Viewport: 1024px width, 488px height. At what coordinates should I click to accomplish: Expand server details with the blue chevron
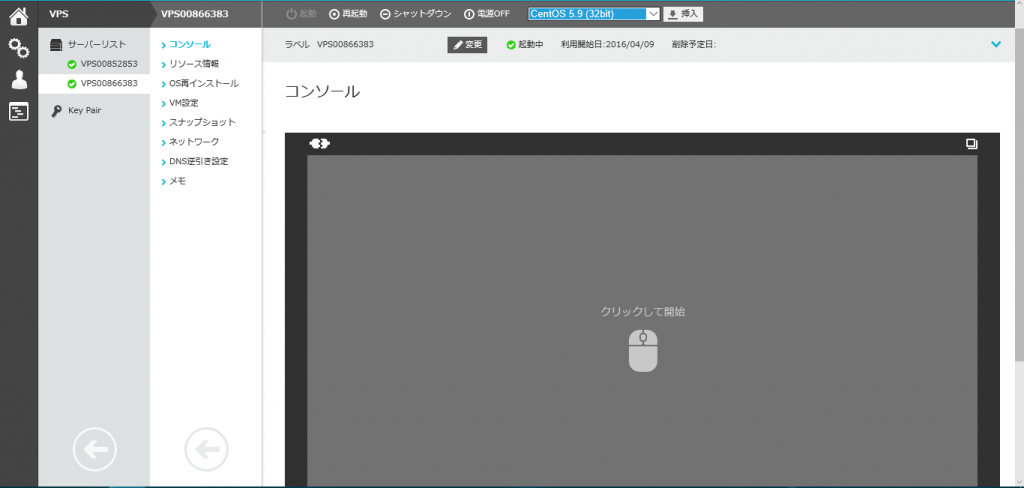[x=996, y=44]
